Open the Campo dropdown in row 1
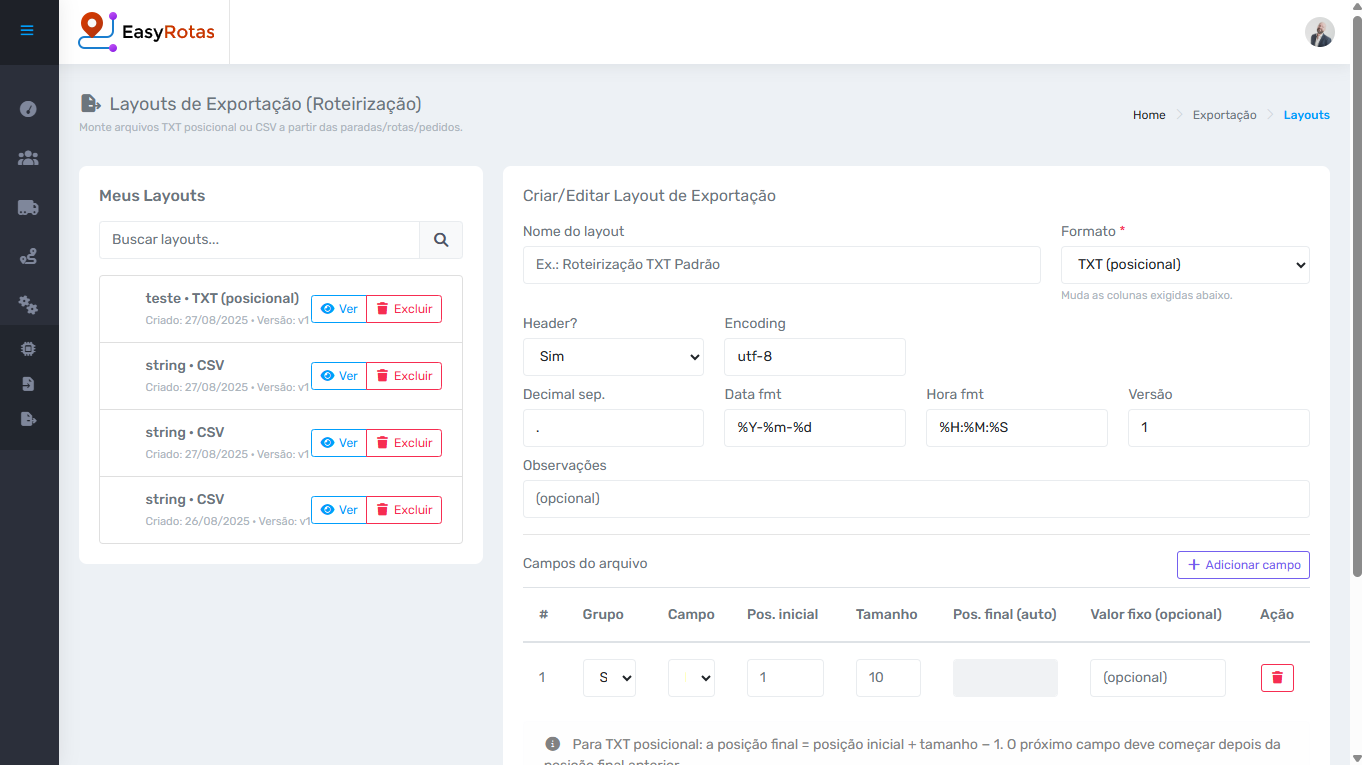The height and width of the screenshot is (765, 1362). [691, 678]
